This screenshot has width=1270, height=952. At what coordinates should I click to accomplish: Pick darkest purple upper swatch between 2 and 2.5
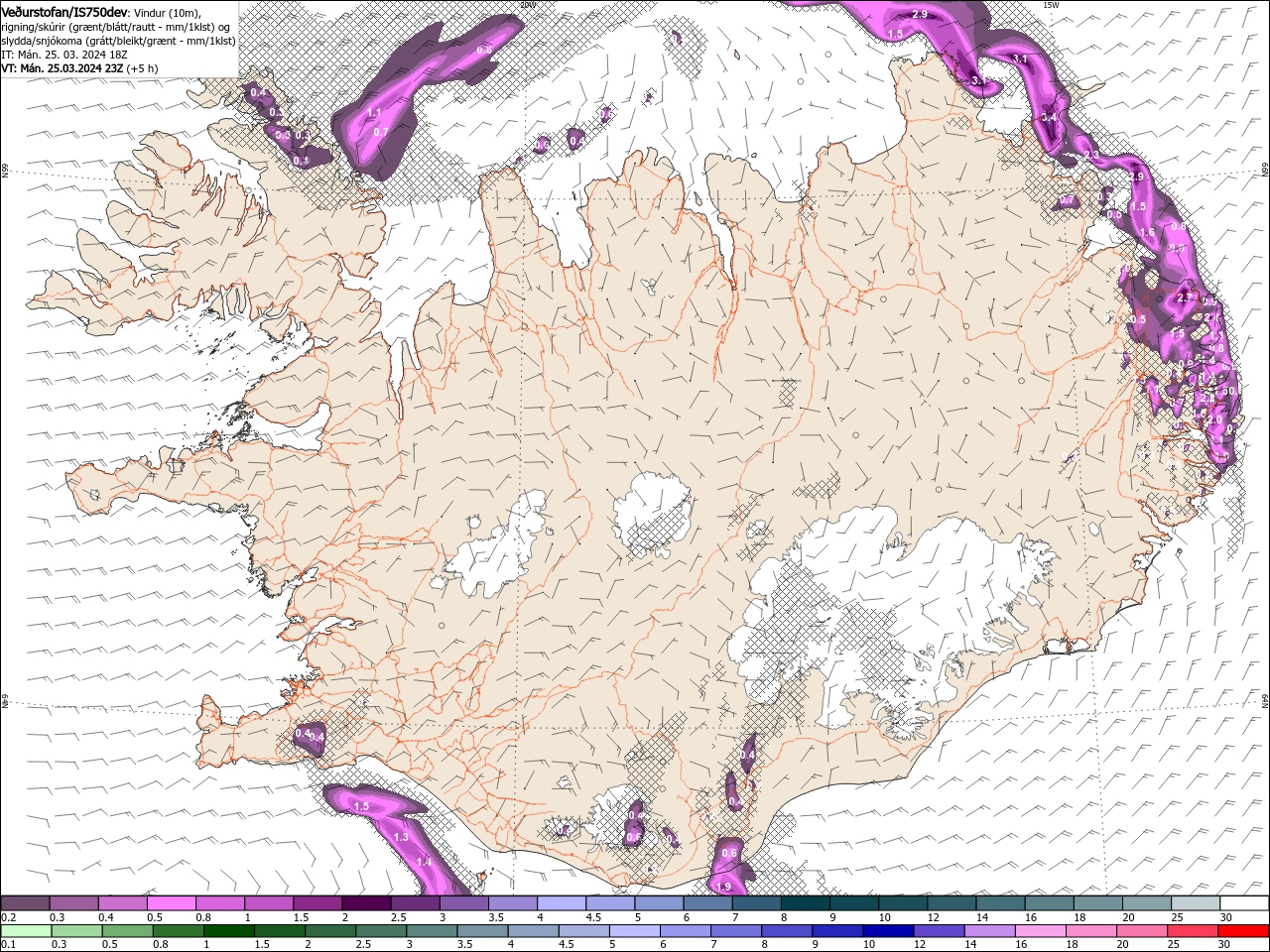[x=366, y=903]
